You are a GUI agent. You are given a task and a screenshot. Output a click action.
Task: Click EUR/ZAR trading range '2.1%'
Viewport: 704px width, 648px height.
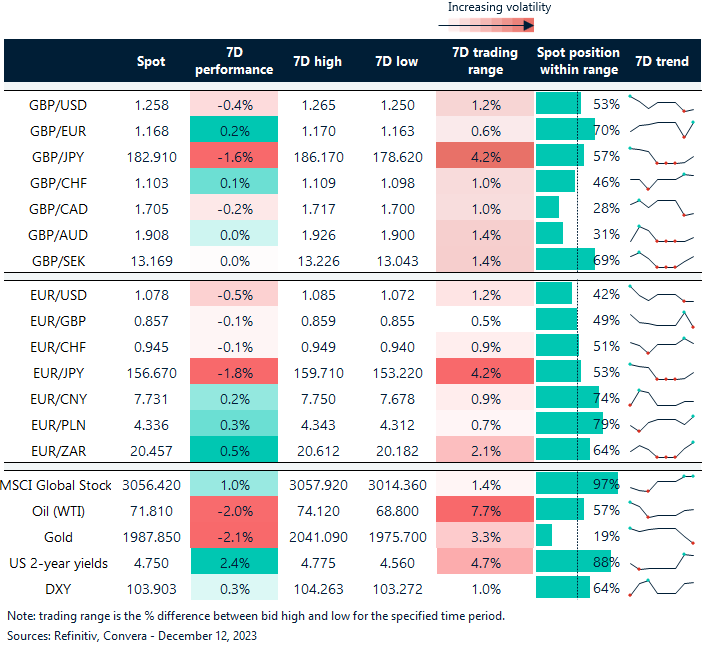(x=485, y=449)
